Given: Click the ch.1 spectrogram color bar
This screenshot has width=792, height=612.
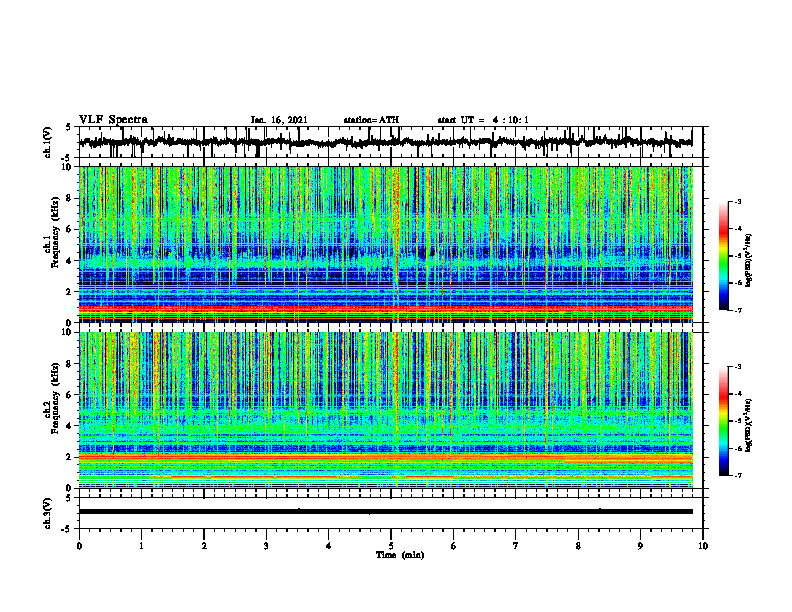Looking at the screenshot, I should coord(723,256).
